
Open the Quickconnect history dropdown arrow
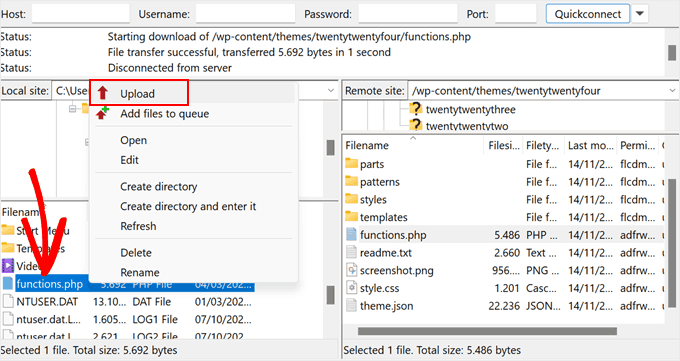(x=640, y=13)
